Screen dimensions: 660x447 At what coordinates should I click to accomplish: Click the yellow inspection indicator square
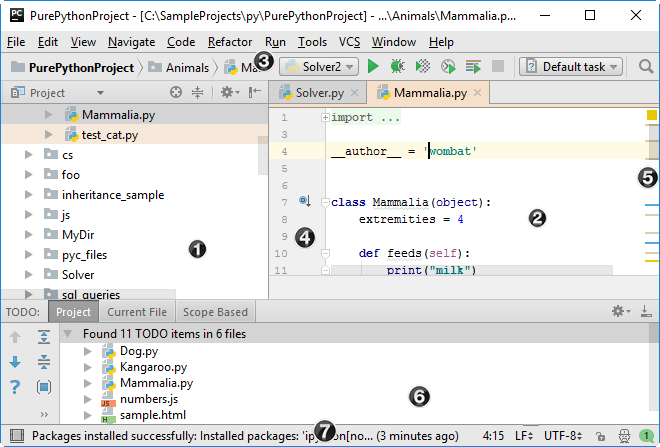[651, 116]
